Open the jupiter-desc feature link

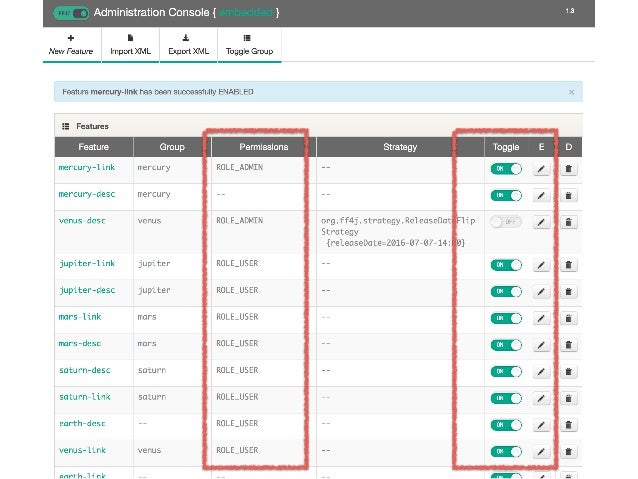(87, 290)
